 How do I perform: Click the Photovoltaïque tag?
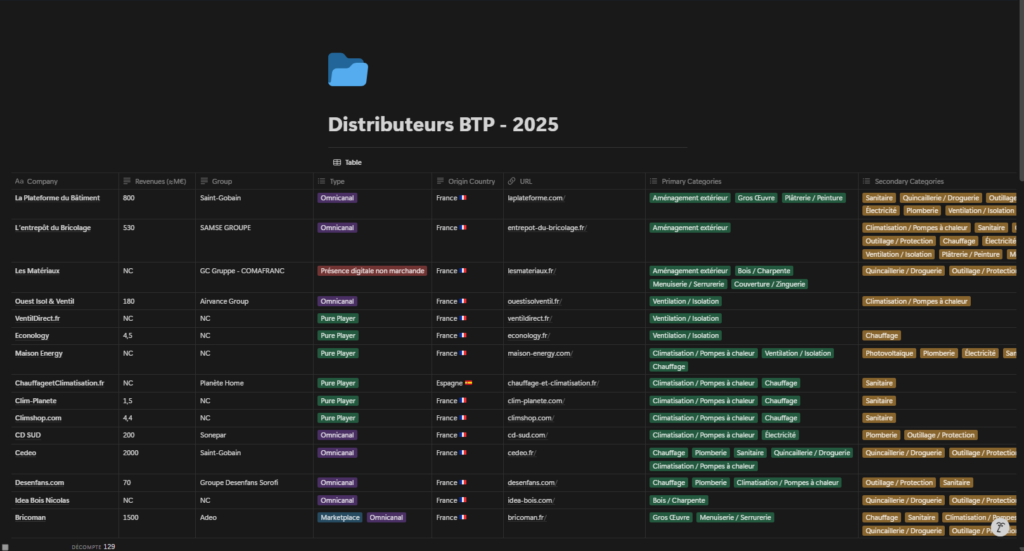pyautogui.click(x=889, y=354)
